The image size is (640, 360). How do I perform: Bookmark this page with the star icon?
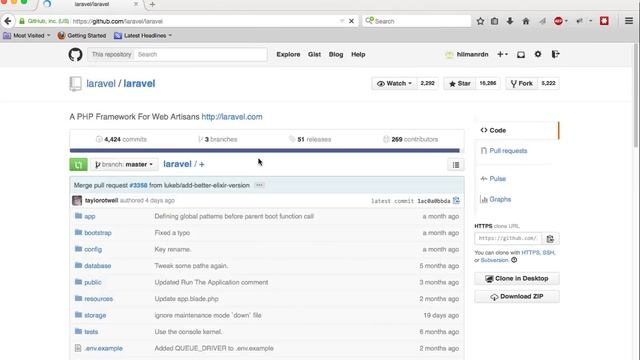(x=480, y=21)
